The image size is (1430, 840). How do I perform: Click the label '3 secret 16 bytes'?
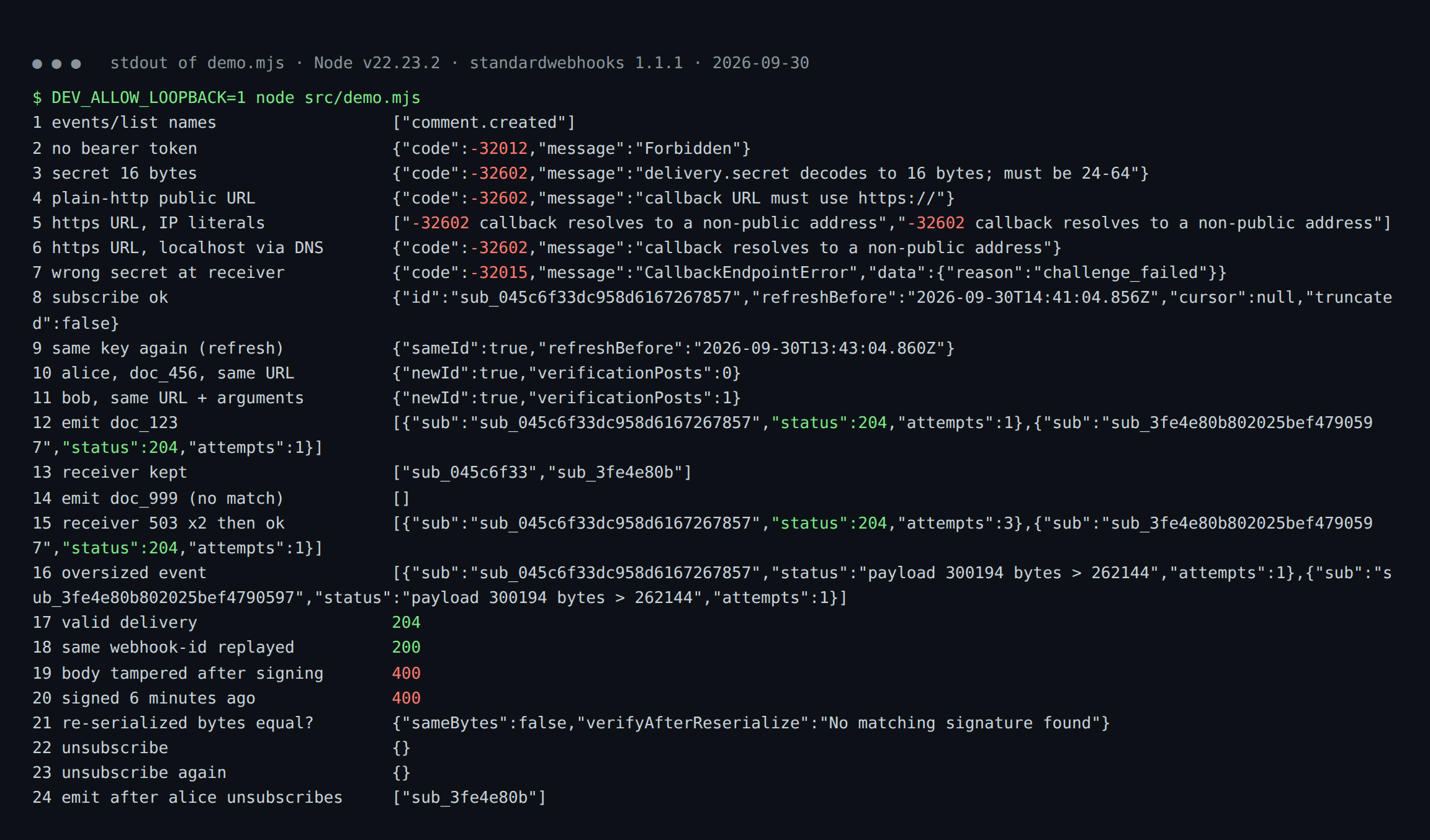pyautogui.click(x=114, y=174)
